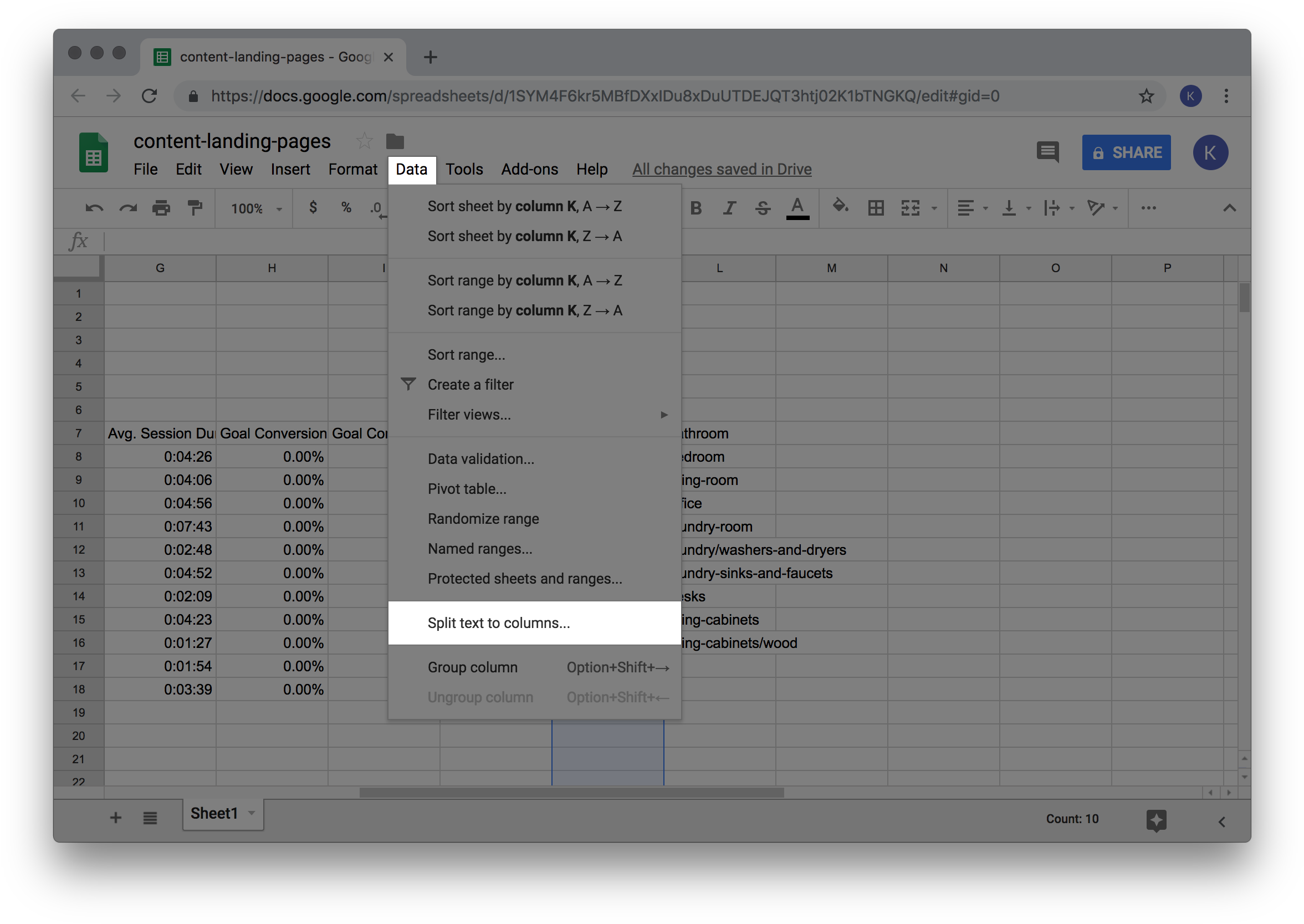The height and width of the screenshot is (924, 1304).
Task: Expand Filter views submenu
Action: pyautogui.click(x=535, y=415)
